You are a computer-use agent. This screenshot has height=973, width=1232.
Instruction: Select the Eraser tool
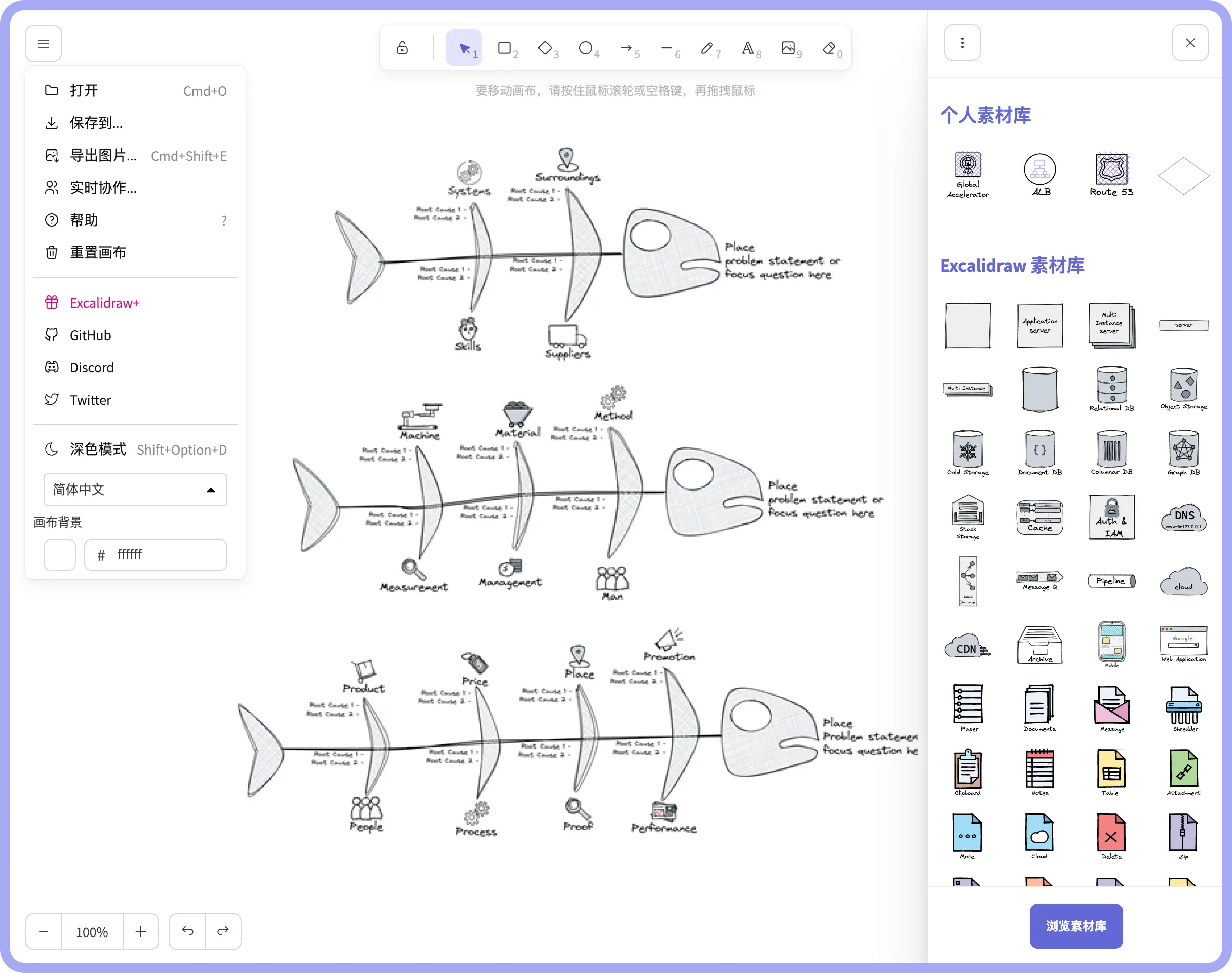829,48
